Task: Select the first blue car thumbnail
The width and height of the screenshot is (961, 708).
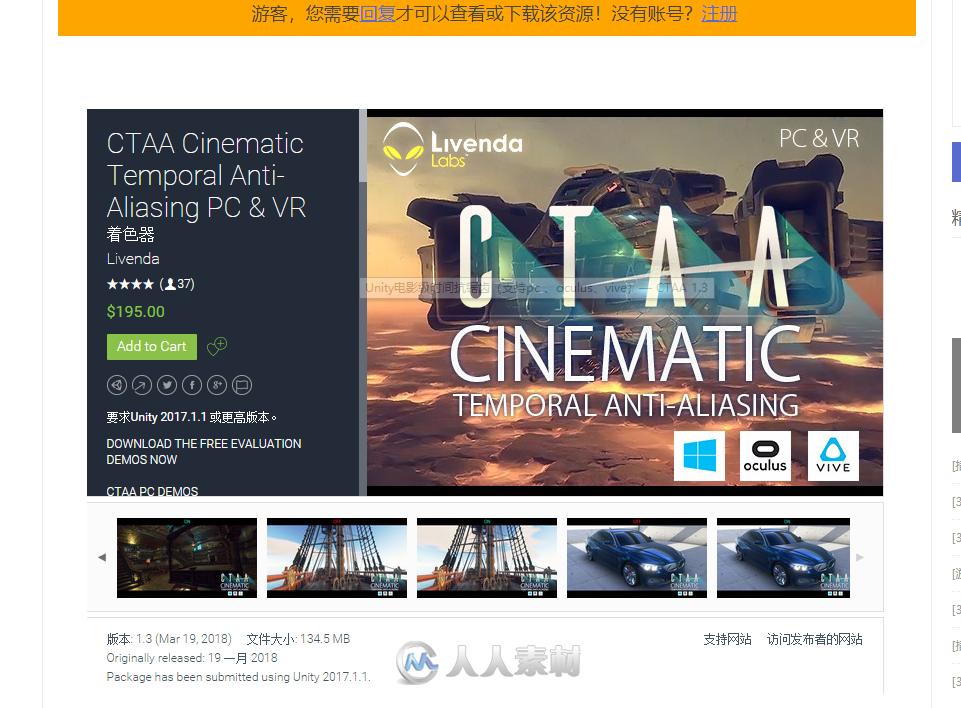Action: point(637,558)
